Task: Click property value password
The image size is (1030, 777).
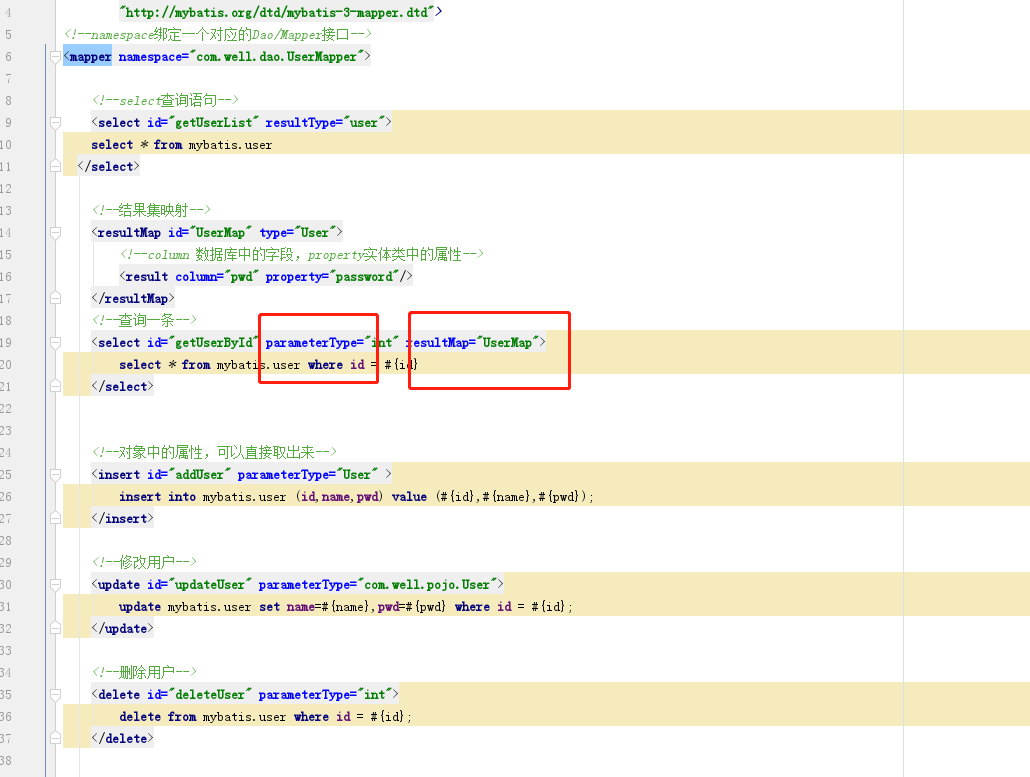Action: pos(364,277)
